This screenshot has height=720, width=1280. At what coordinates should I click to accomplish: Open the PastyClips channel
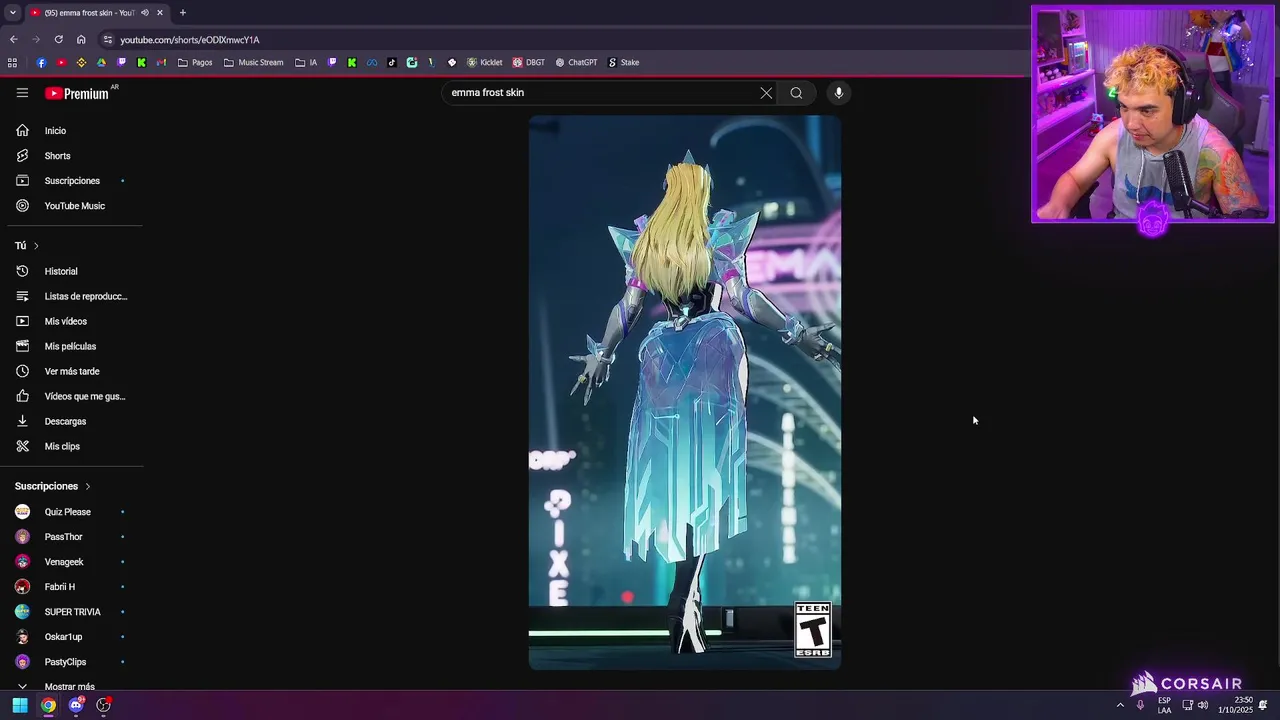(x=70, y=662)
